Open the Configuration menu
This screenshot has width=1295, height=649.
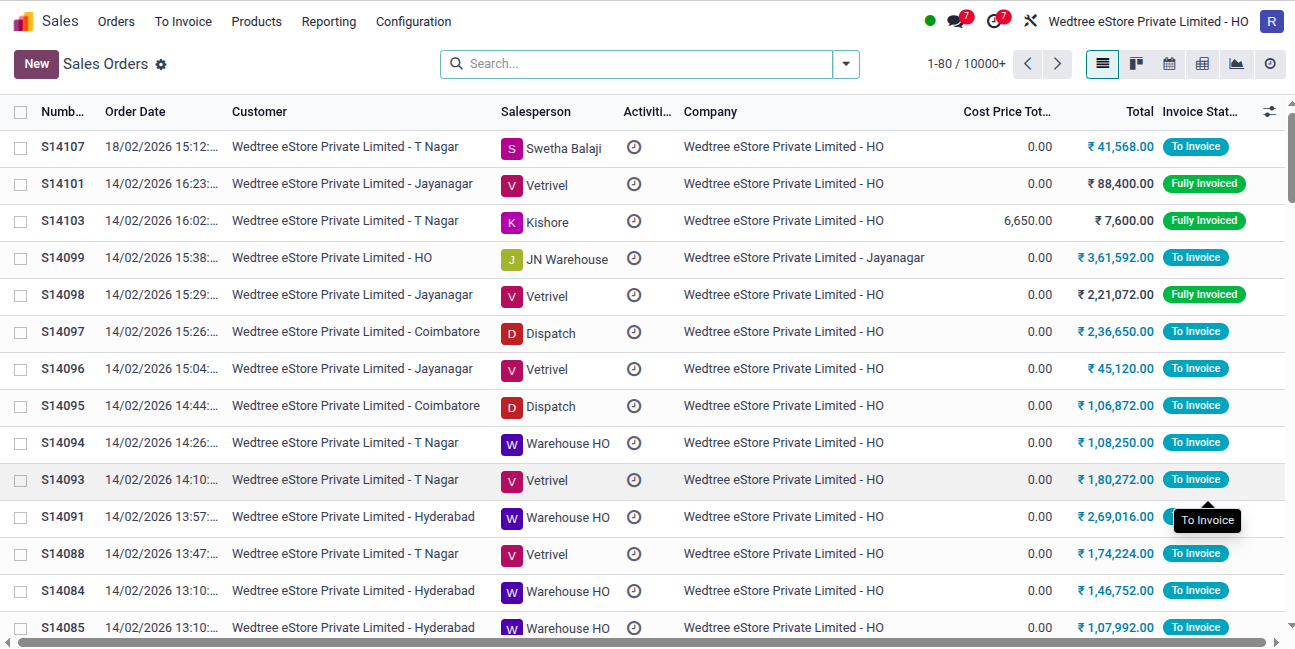coord(413,21)
